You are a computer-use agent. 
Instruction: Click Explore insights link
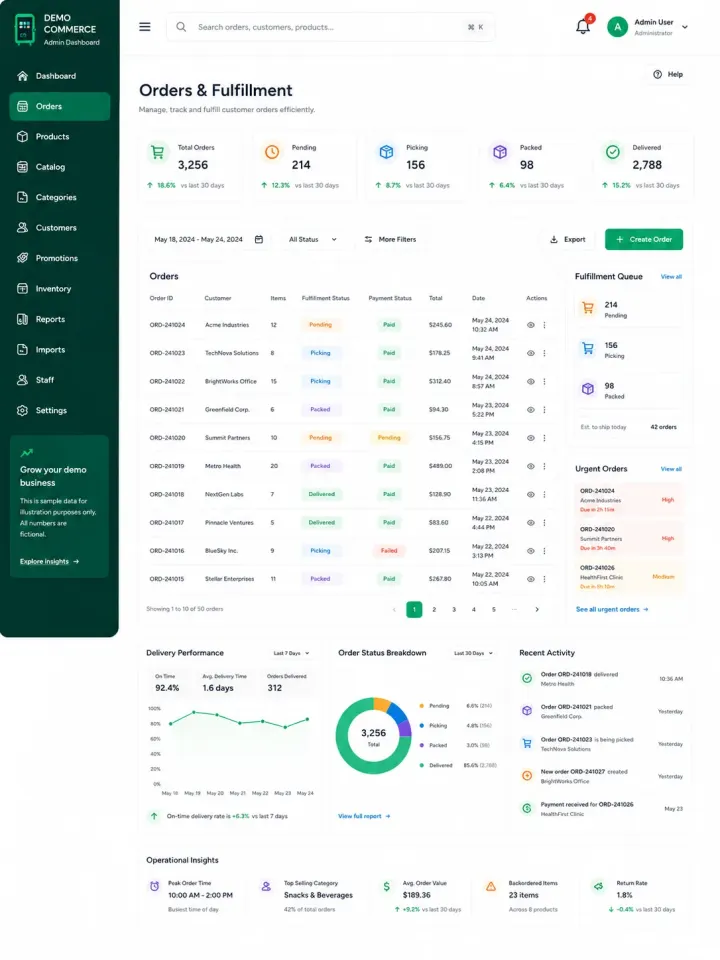[x=50, y=561]
